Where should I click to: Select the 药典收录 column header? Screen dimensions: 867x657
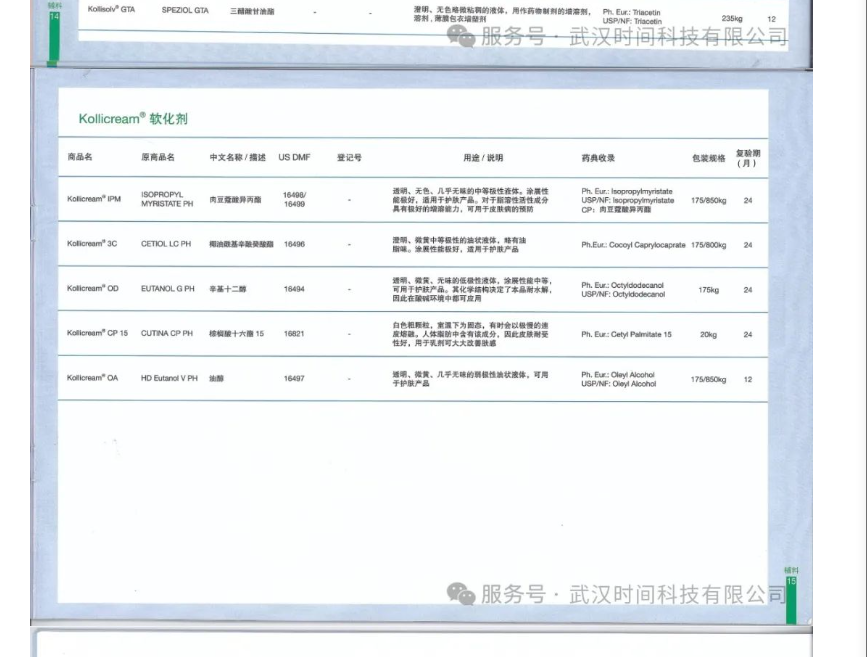(598, 158)
